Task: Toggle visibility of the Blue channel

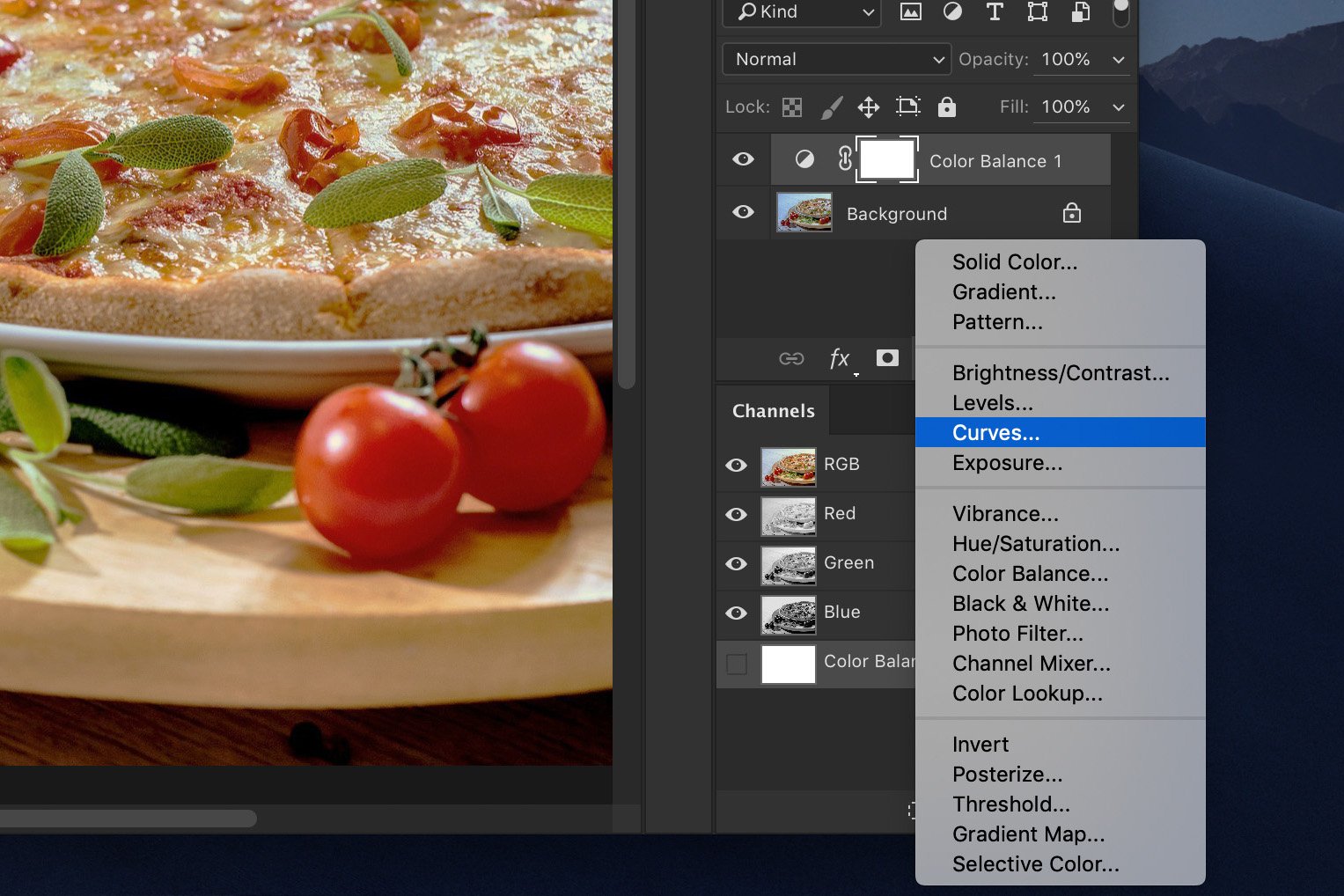Action: click(736, 613)
